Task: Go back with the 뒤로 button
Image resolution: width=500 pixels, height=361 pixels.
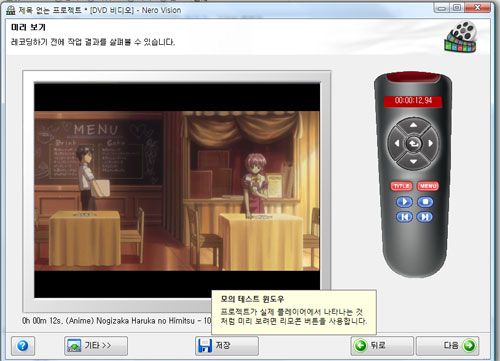Action: click(382, 346)
